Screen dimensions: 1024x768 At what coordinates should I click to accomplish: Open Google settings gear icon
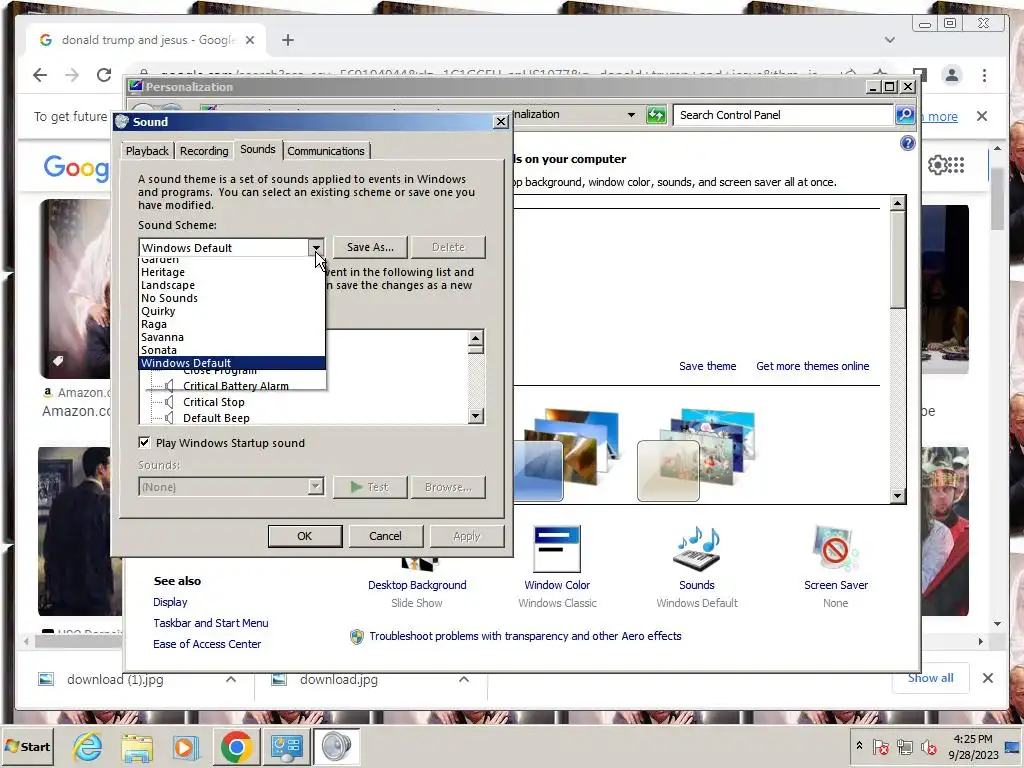[x=937, y=165]
